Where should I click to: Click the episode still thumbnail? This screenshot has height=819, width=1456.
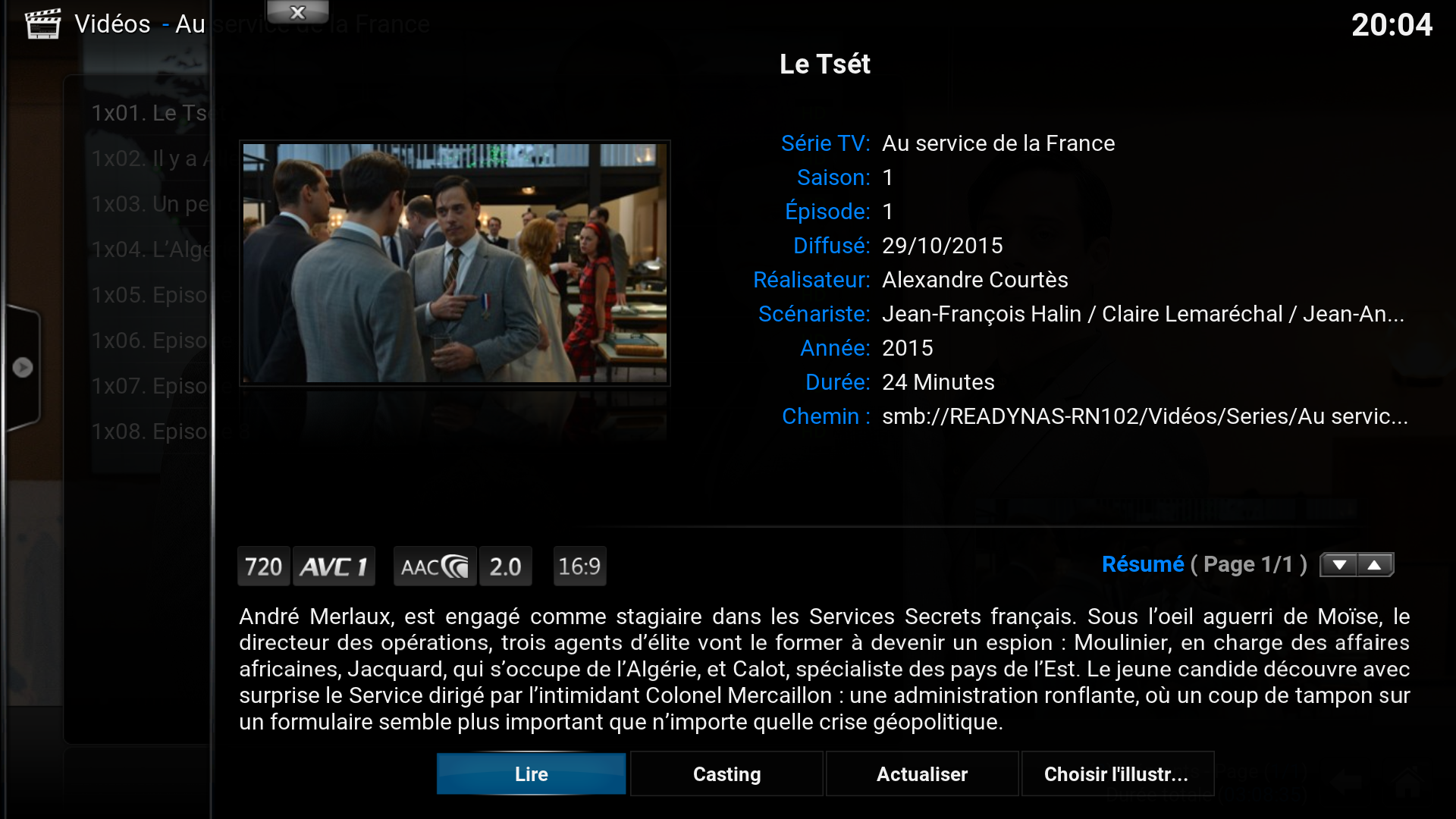tap(455, 263)
